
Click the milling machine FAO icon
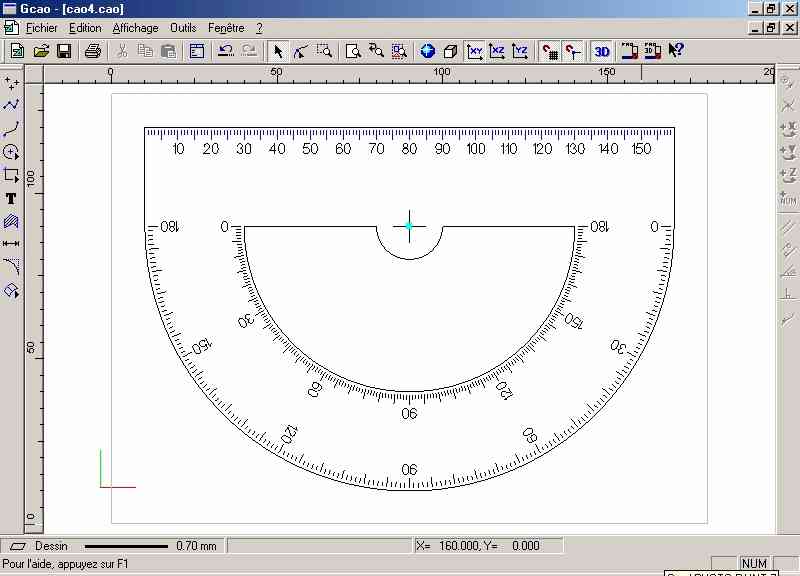tap(630, 51)
